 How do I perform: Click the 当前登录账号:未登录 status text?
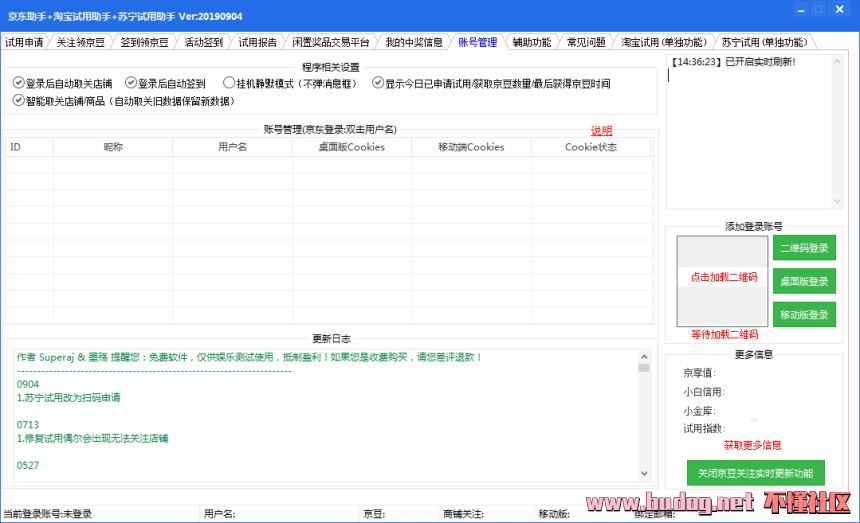pos(48,514)
